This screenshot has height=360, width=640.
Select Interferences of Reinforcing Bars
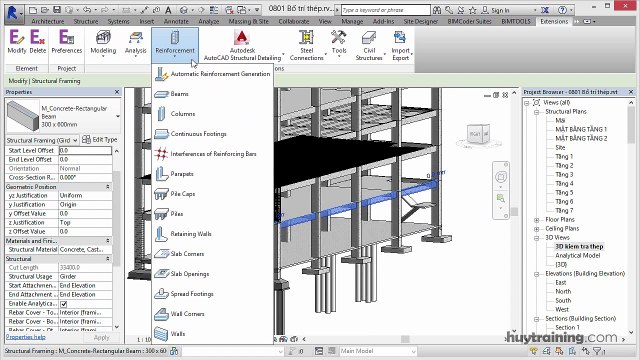pos(212,154)
